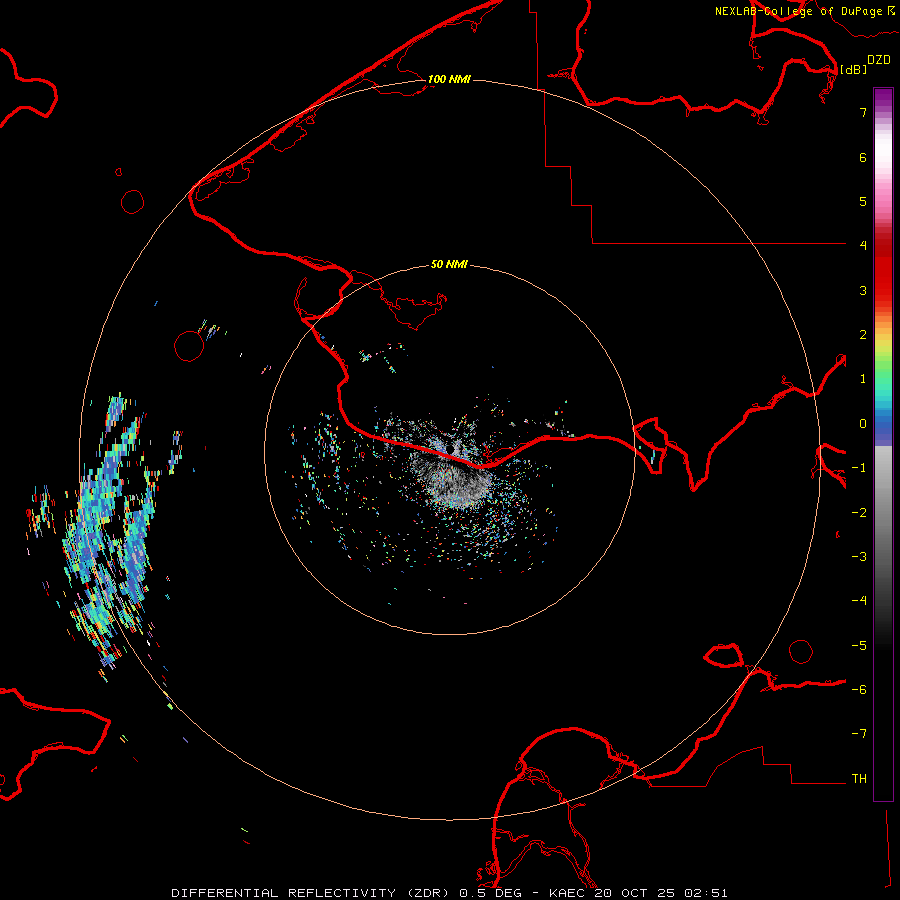Screen dimensions: 900x900
Task: Click the -2 value on the color scale
Action: tap(859, 513)
